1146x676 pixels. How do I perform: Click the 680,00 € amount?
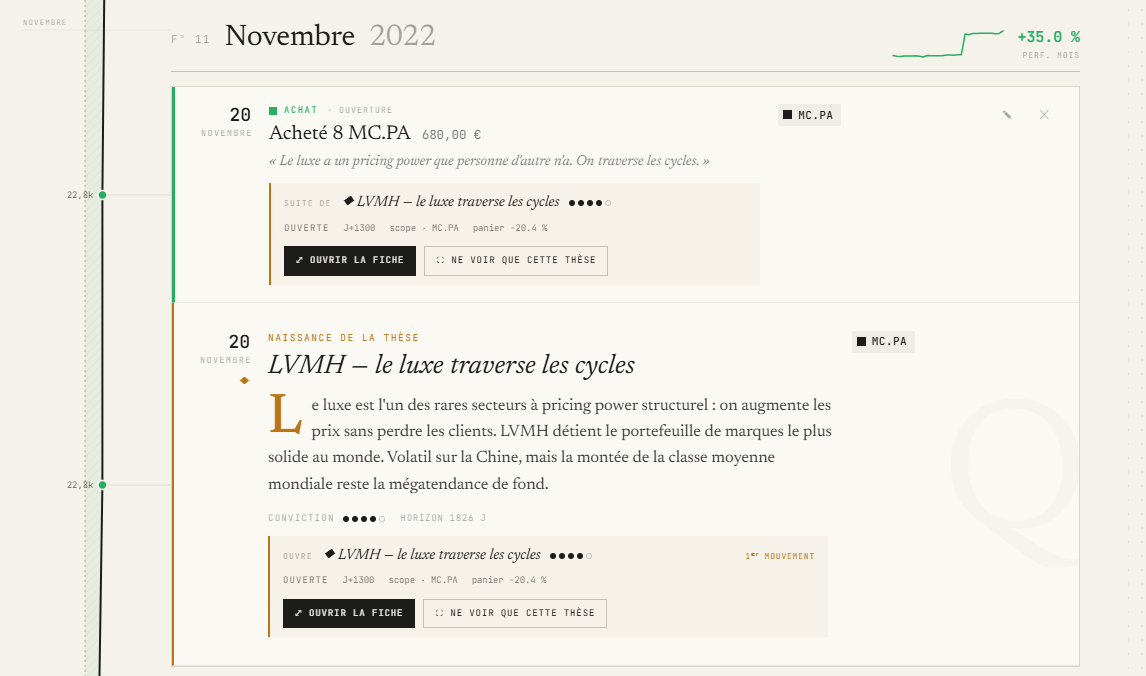(x=451, y=135)
